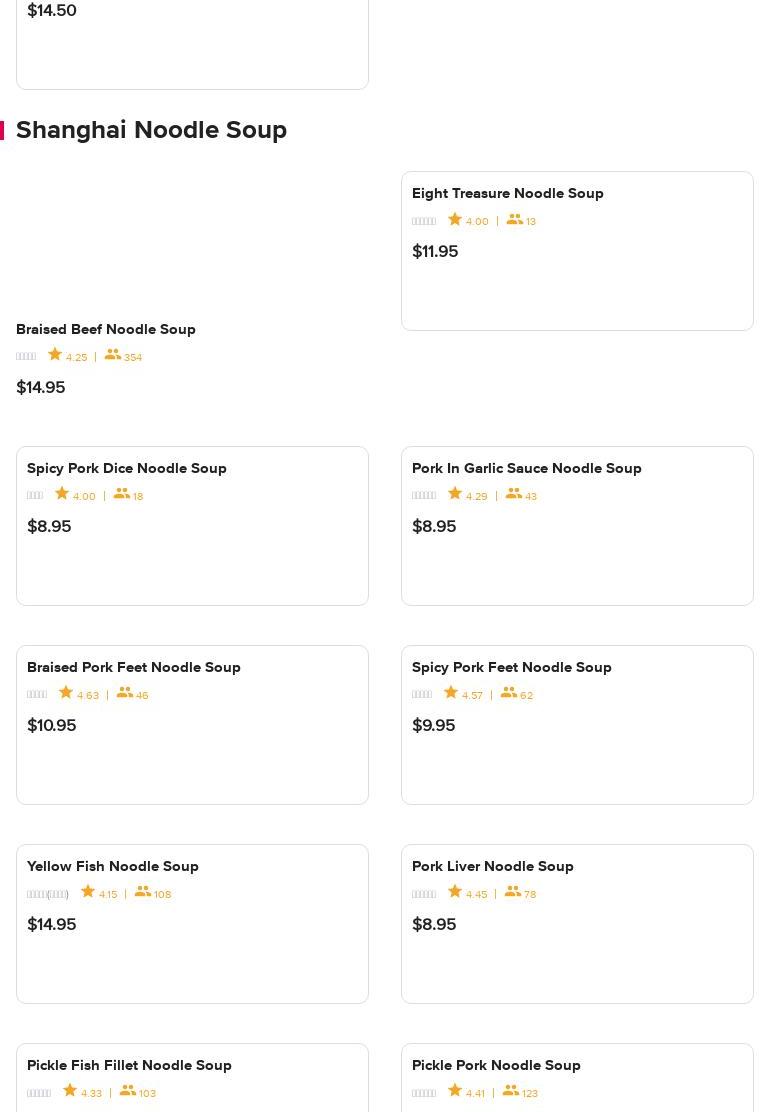The image size is (770, 1112).
Task: Select the Spicy Pork Feet Noodle Soup title
Action: coord(511,667)
